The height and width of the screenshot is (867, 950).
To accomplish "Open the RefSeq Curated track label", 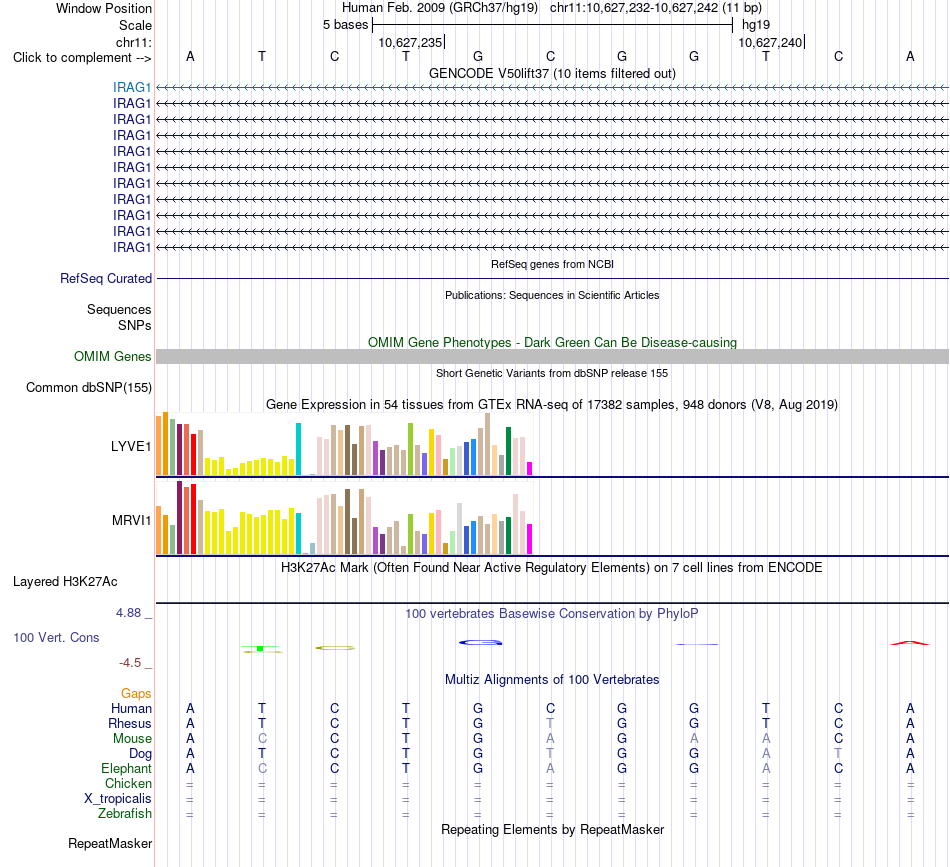I will click(x=106, y=279).
